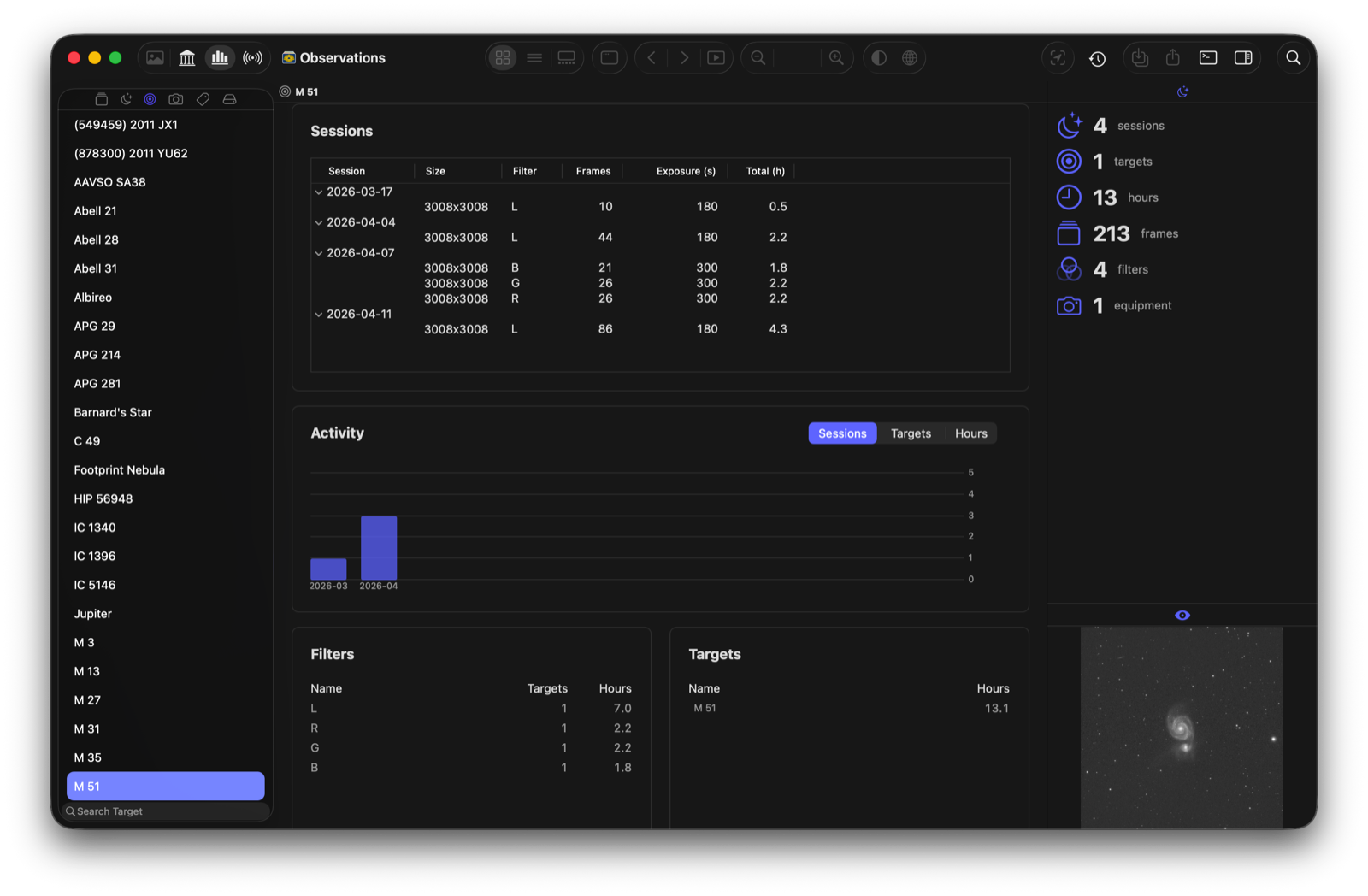Select the frames stack filter in sidebar
Screen dimensions: 1368x896
point(101,99)
